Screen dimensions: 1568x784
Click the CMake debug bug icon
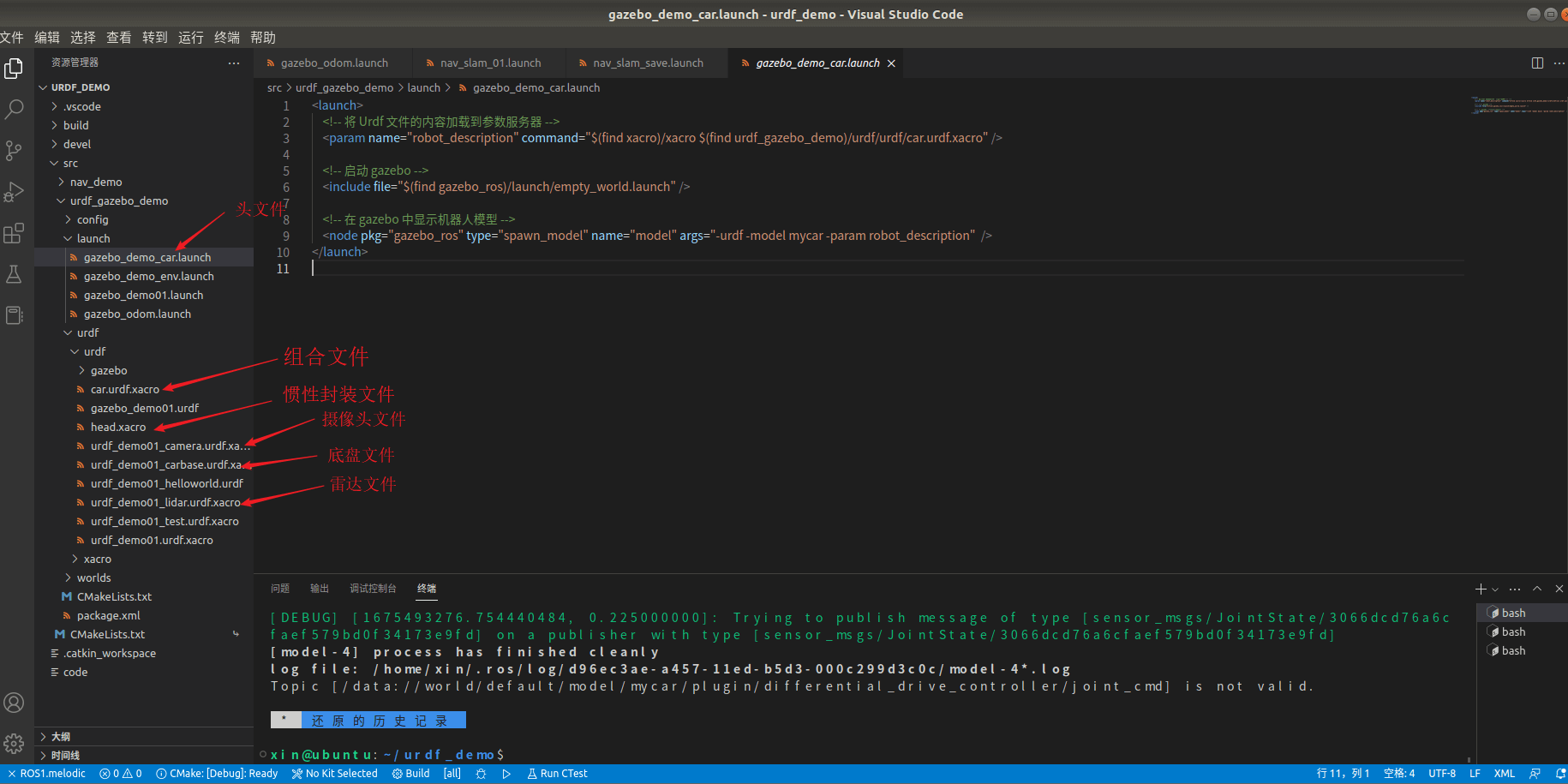(x=481, y=774)
